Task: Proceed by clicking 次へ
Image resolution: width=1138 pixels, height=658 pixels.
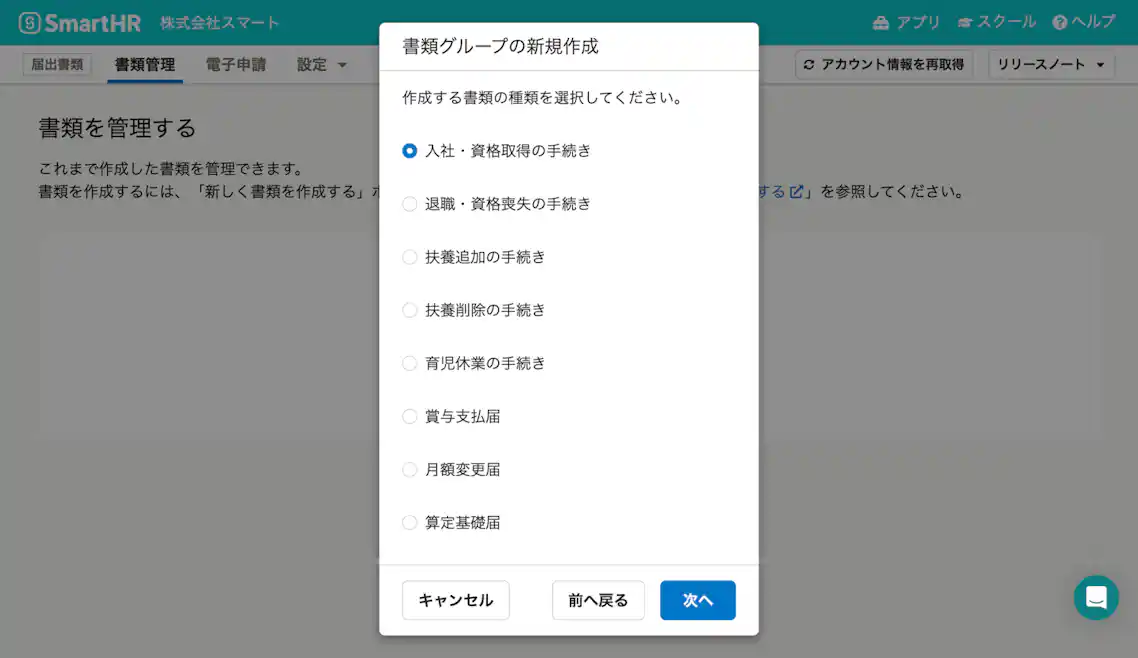Action: pos(697,600)
